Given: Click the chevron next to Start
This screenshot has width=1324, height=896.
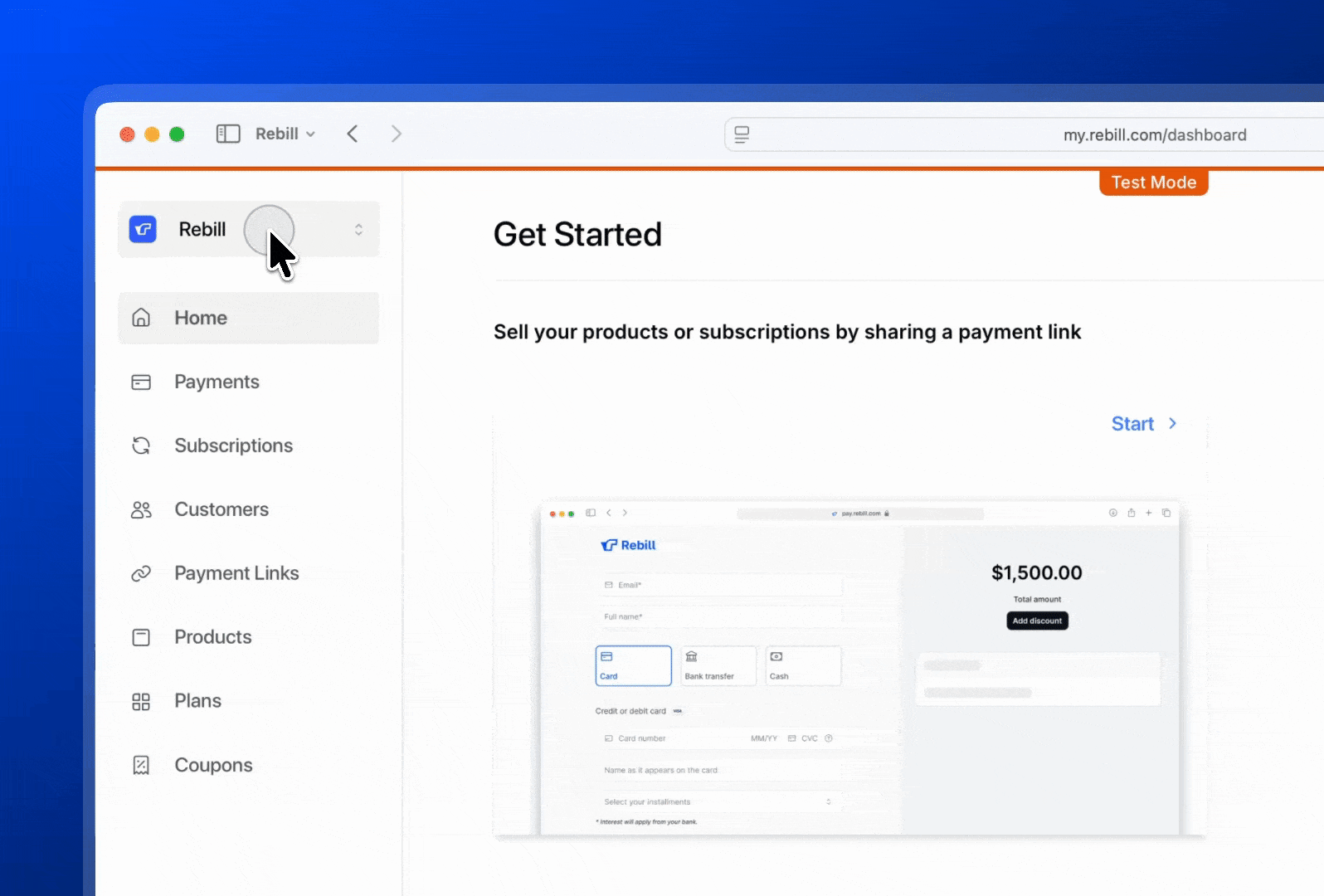Looking at the screenshot, I should 1172,423.
